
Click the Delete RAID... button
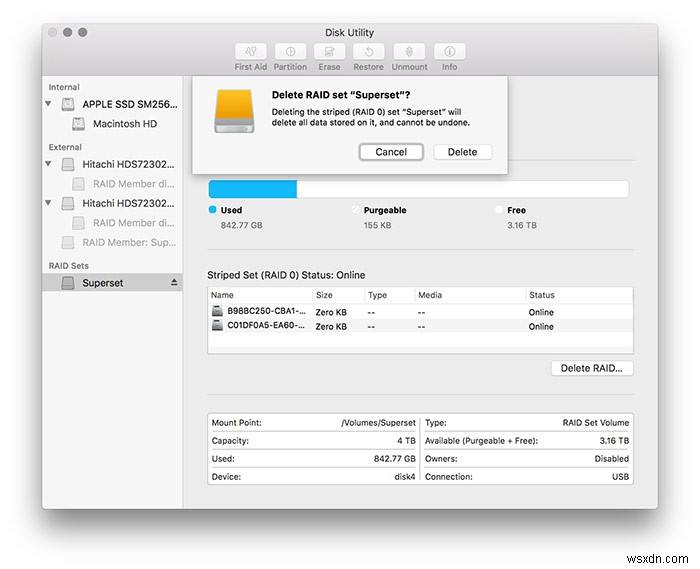pos(592,368)
